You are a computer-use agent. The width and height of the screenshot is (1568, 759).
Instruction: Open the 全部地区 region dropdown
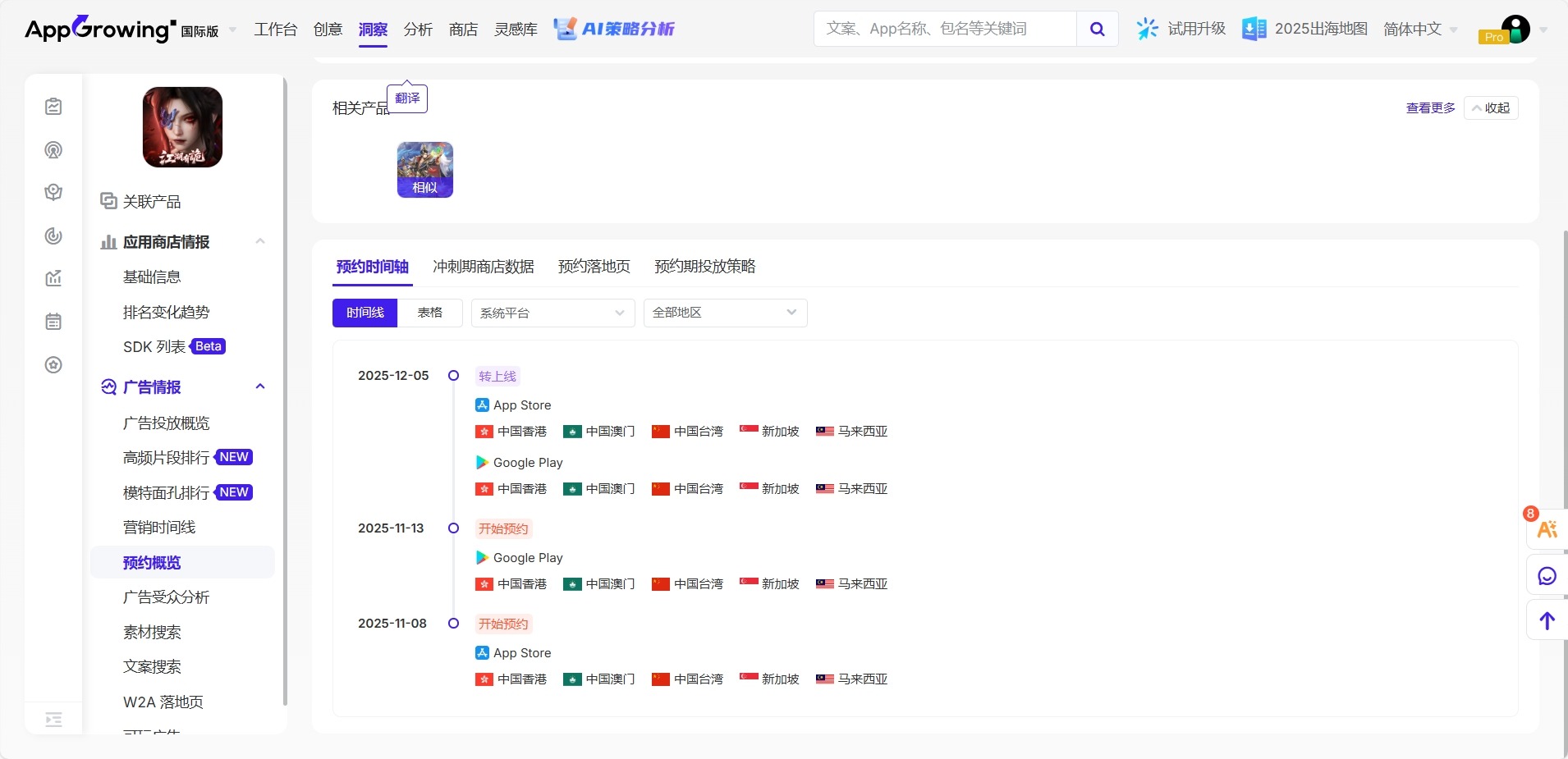725,313
